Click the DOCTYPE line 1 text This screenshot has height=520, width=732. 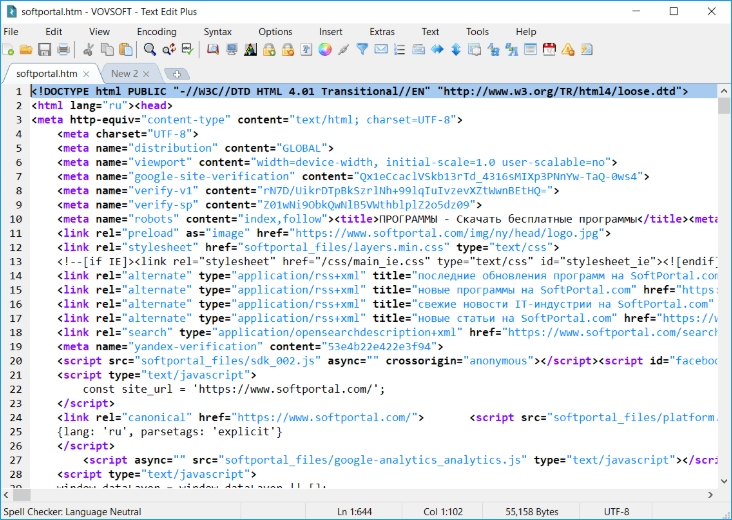tap(359, 91)
